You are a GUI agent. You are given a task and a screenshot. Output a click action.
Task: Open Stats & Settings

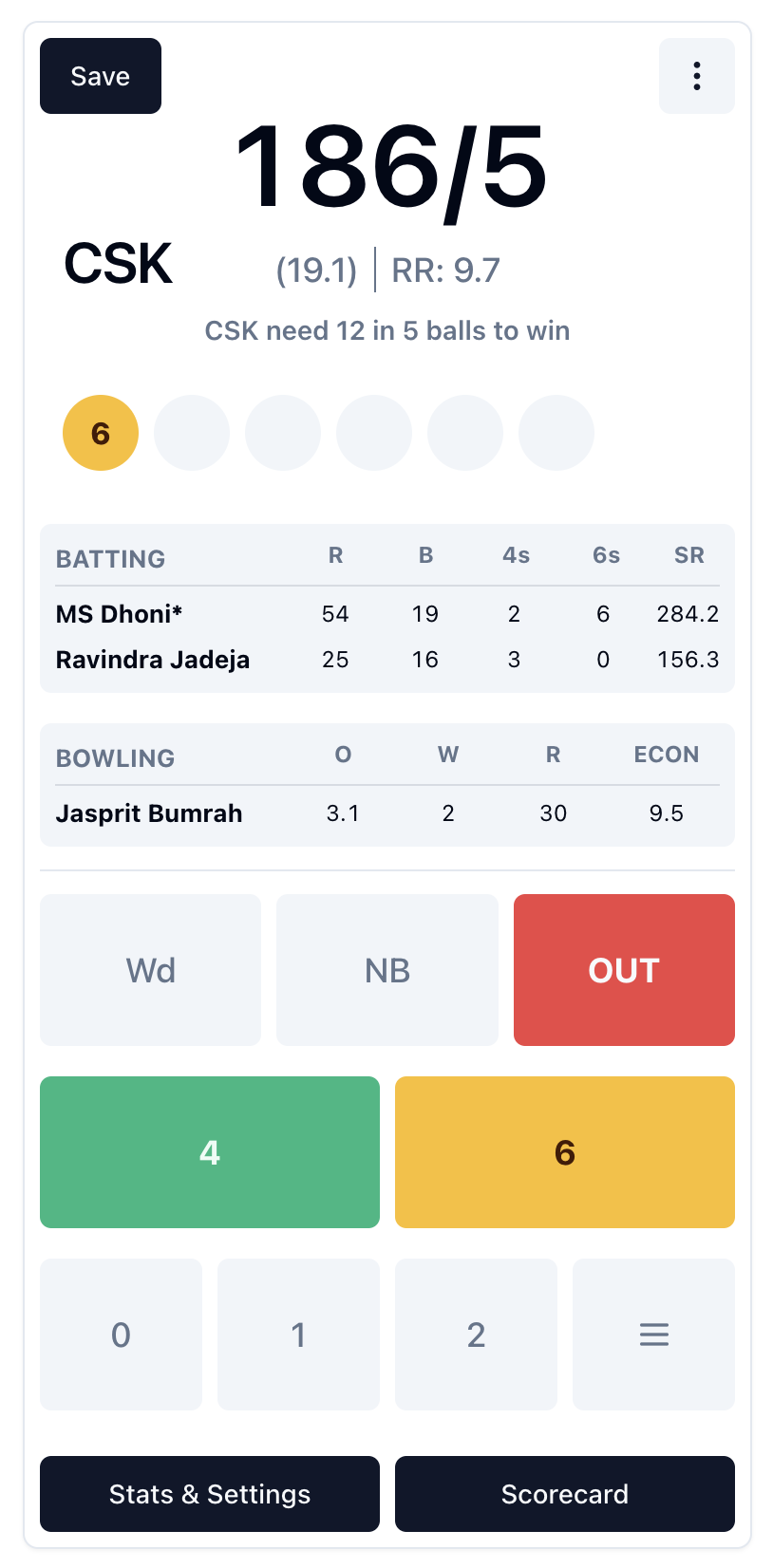210,1494
